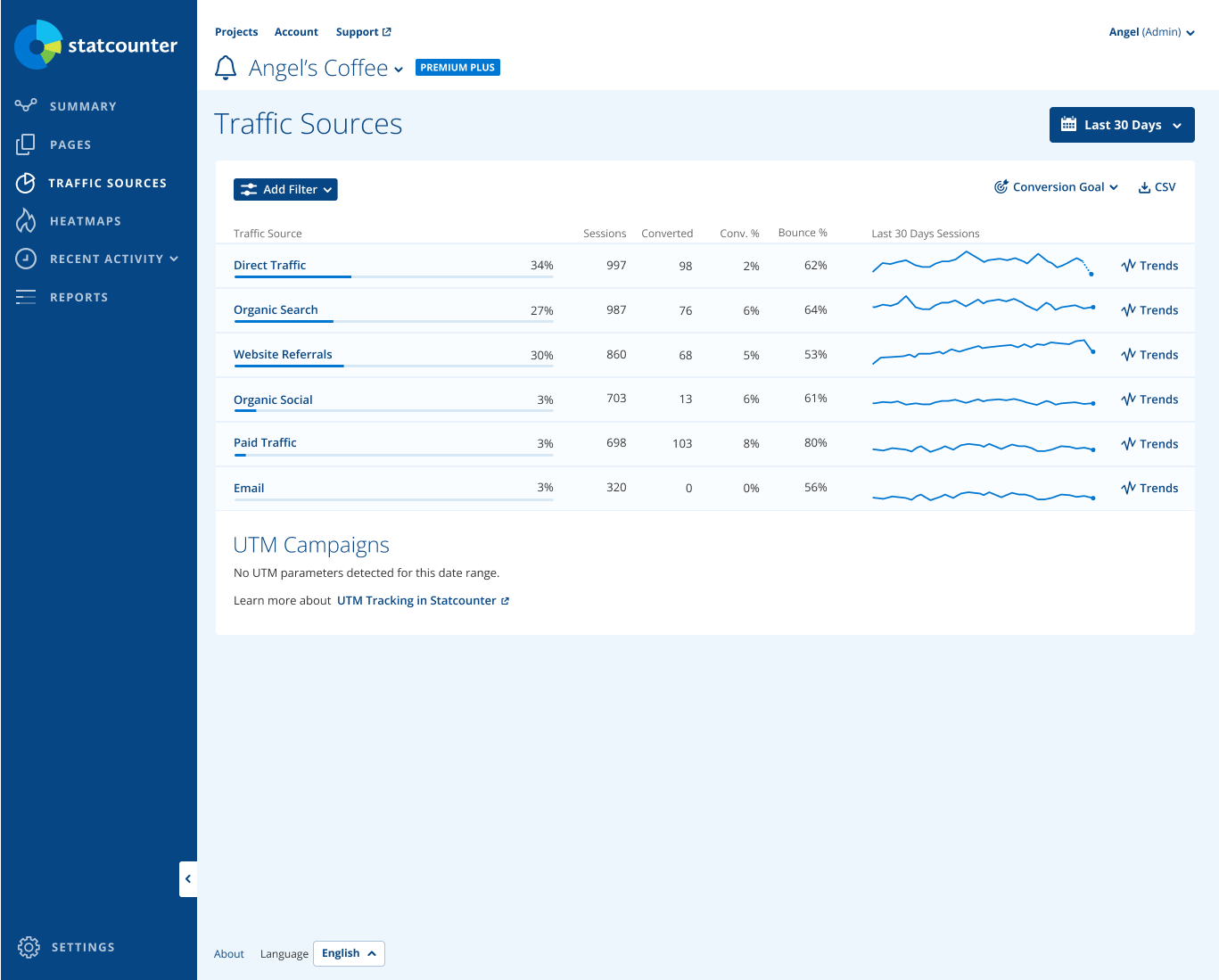Open the Add Filter dropdown
1219x980 pixels.
pos(285,189)
